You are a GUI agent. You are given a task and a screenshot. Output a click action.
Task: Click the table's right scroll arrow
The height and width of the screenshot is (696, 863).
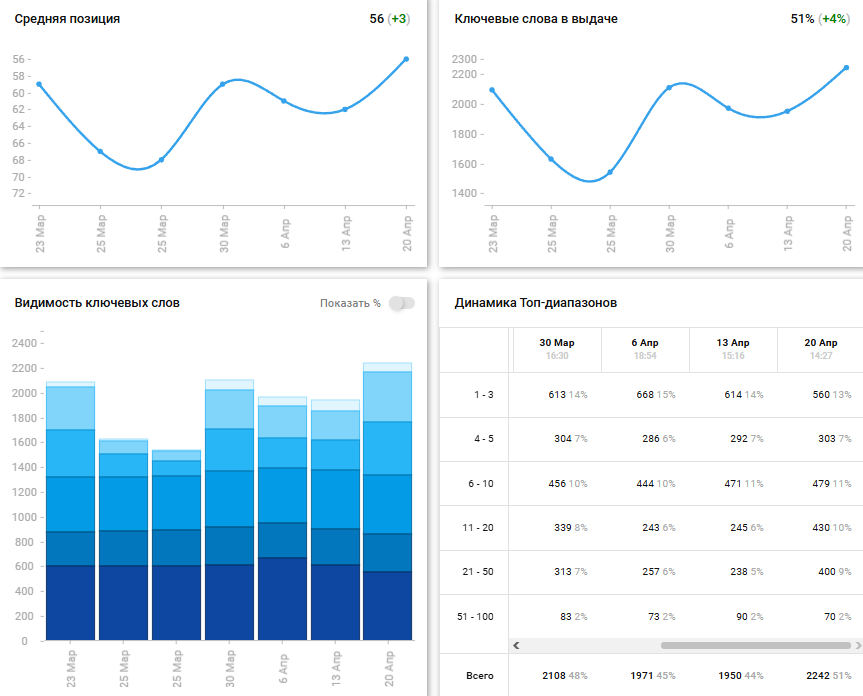[x=858, y=645]
